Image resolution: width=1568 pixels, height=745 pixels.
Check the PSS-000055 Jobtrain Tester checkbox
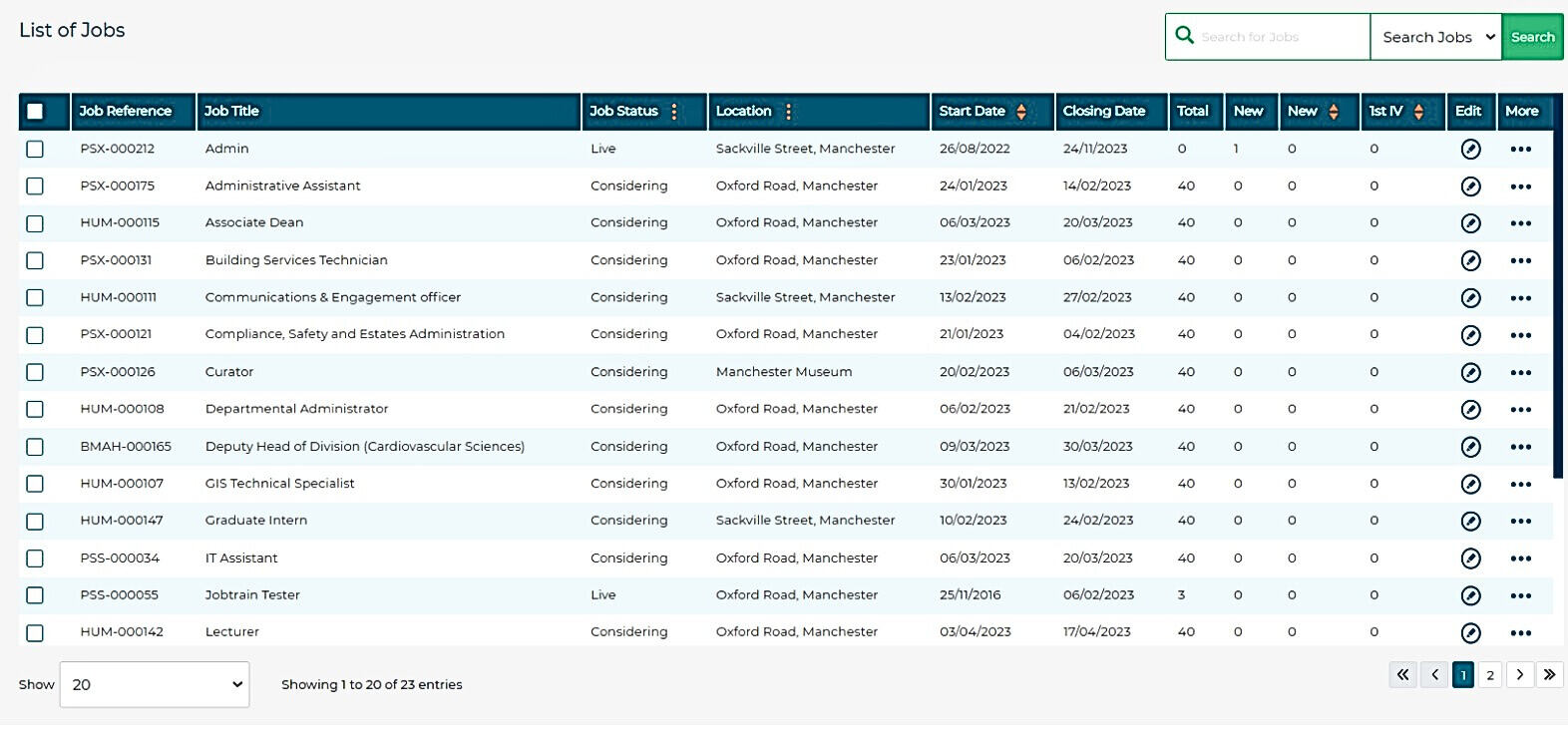pyautogui.click(x=35, y=595)
